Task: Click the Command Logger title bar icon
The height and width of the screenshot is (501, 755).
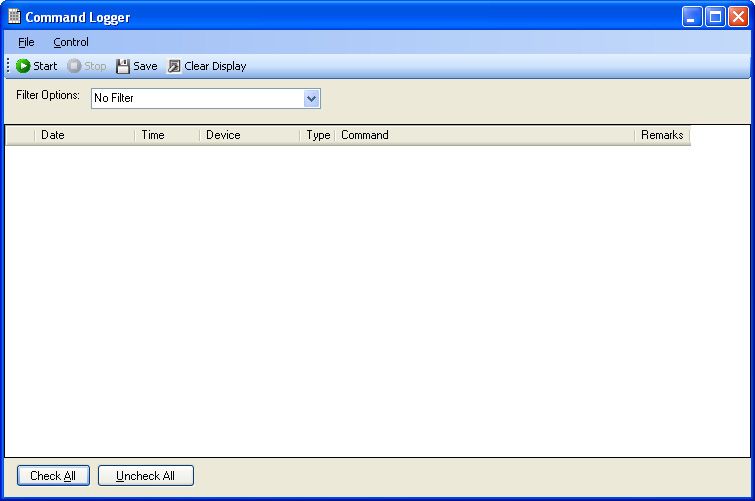Action: tap(14, 17)
